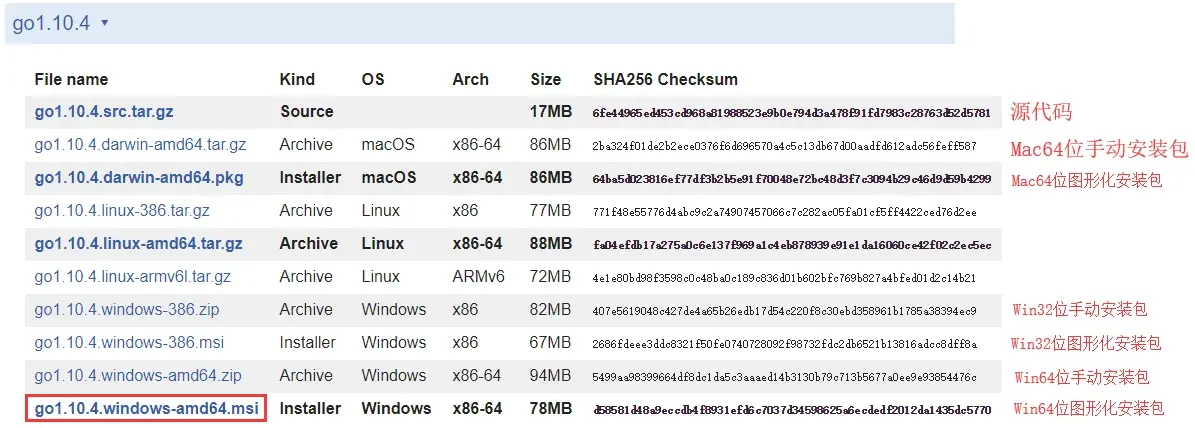Open go1.10.4.linux-armv6l.tar.gz link

point(133,276)
